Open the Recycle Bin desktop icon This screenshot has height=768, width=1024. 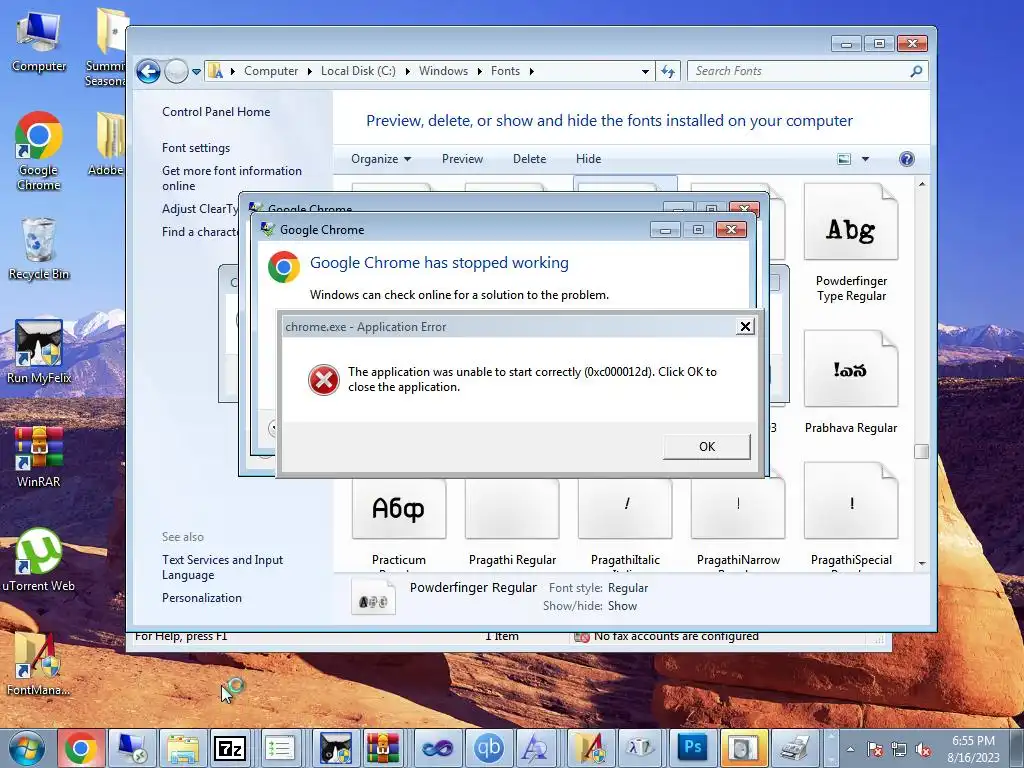39,249
